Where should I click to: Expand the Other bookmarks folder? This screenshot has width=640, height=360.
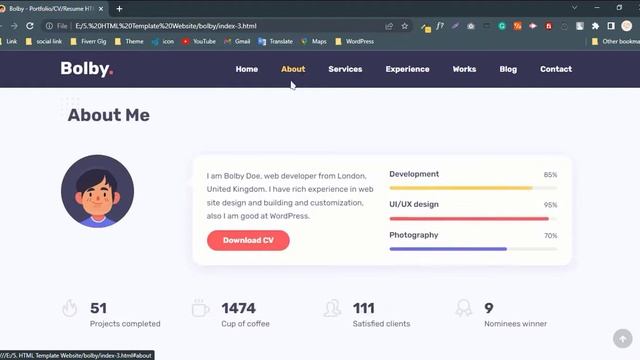click(x=616, y=41)
